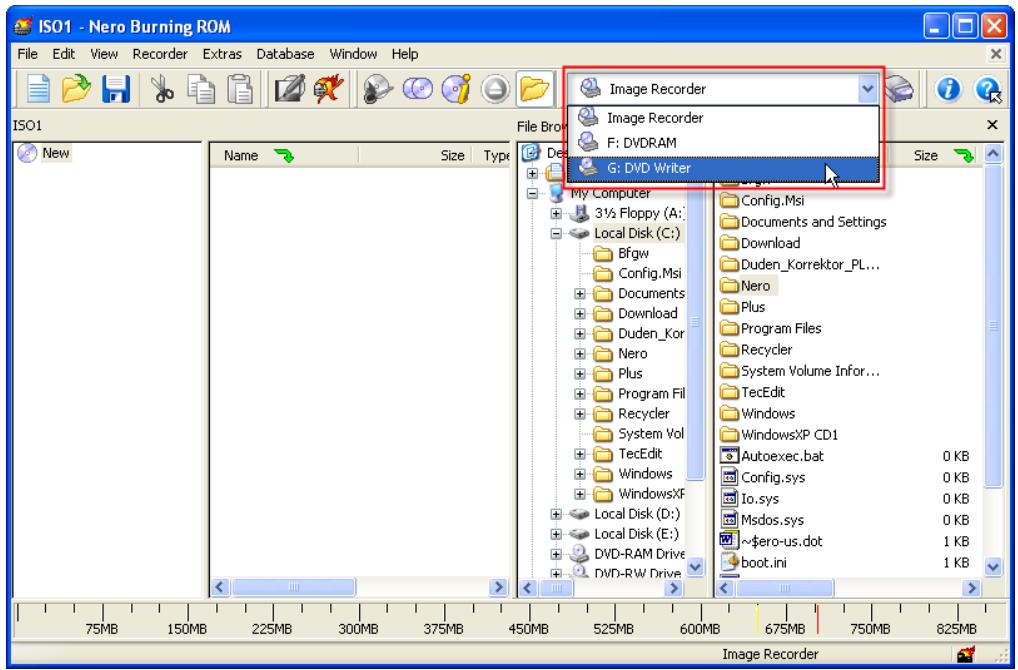Click the Copy disc double-CD icon
Viewport: 1018px width, 670px height.
(417, 88)
